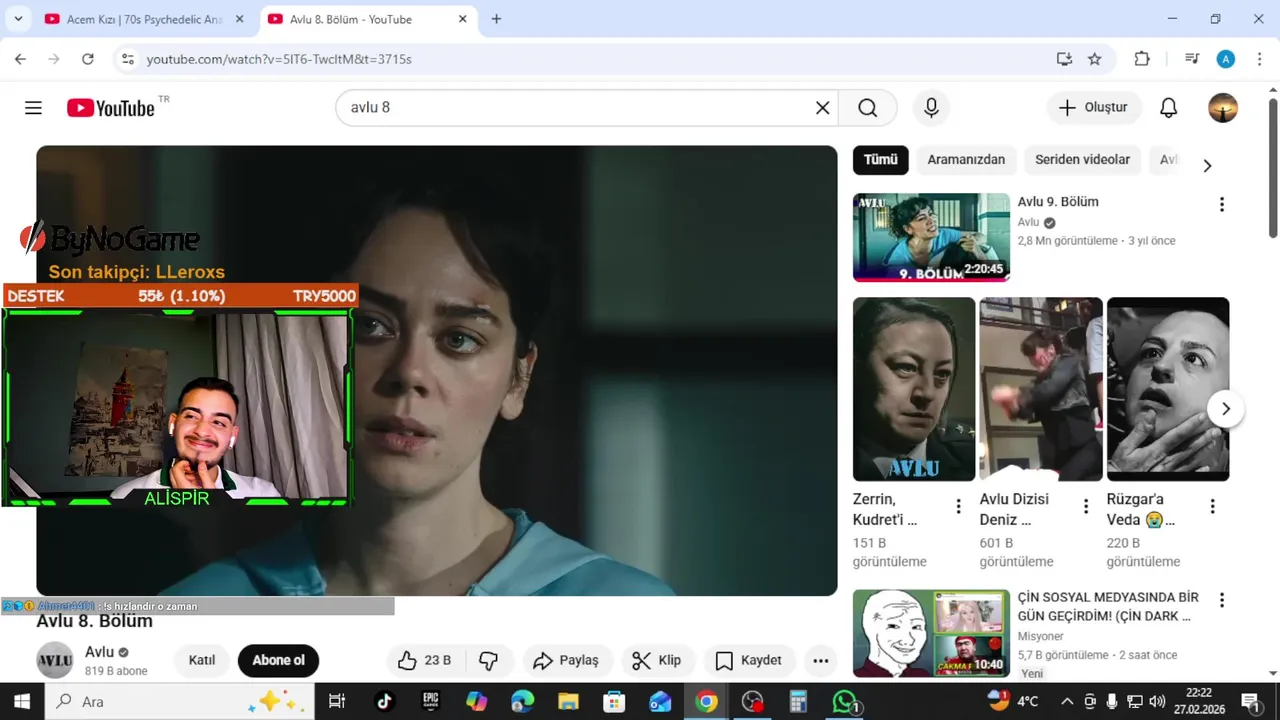Click the YouTube logo
This screenshot has height=720, width=1280.
[111, 108]
